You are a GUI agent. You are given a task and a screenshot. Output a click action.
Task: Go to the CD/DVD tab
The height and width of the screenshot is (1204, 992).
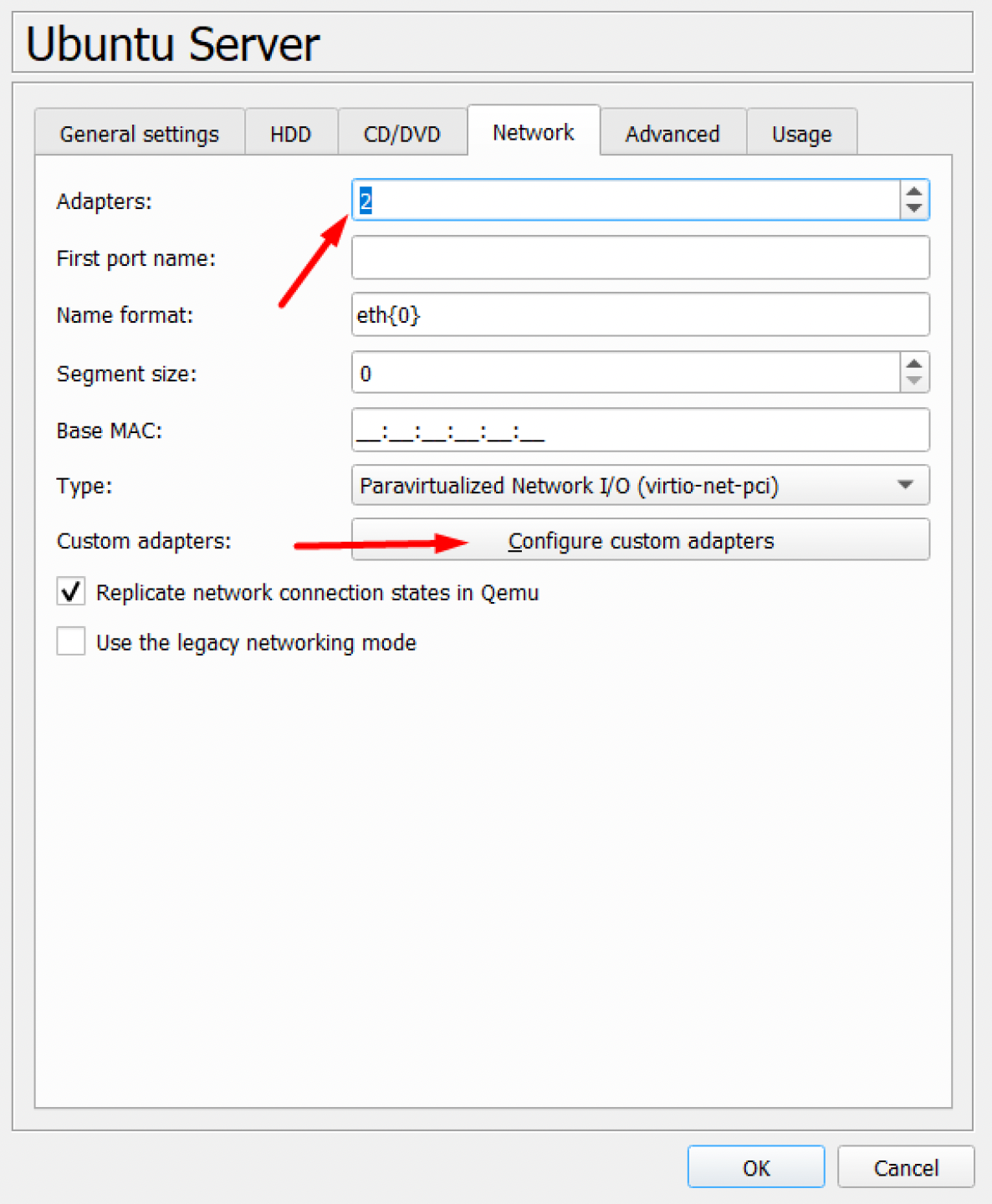[401, 134]
